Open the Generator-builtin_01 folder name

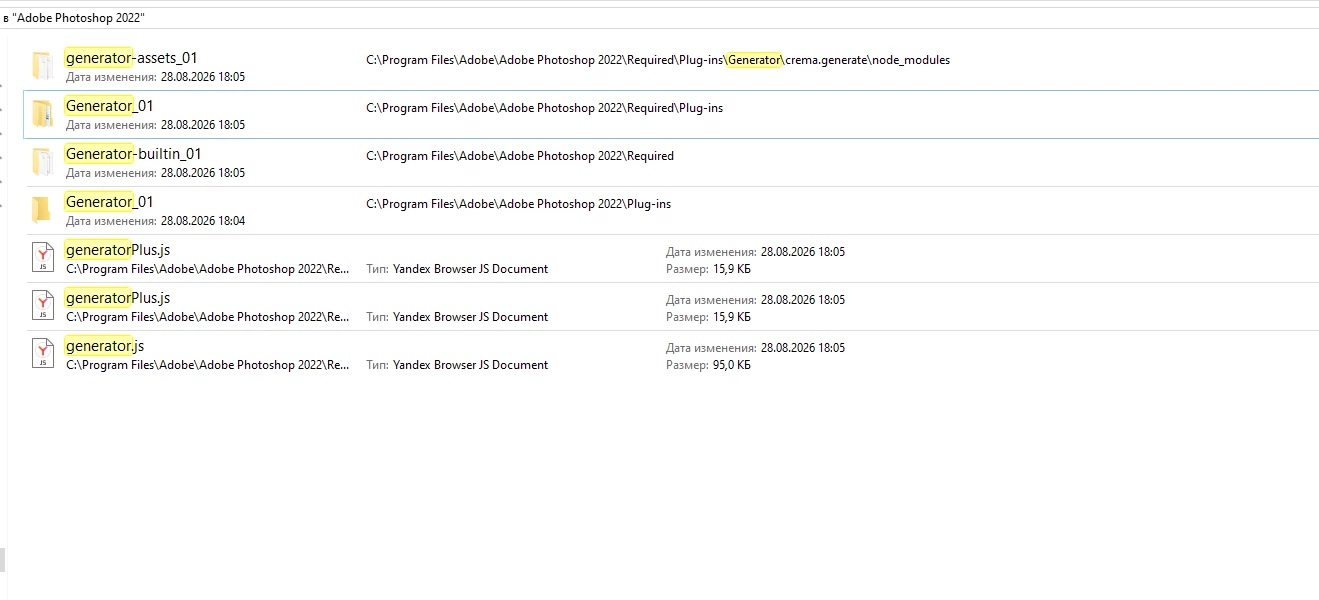coord(133,154)
